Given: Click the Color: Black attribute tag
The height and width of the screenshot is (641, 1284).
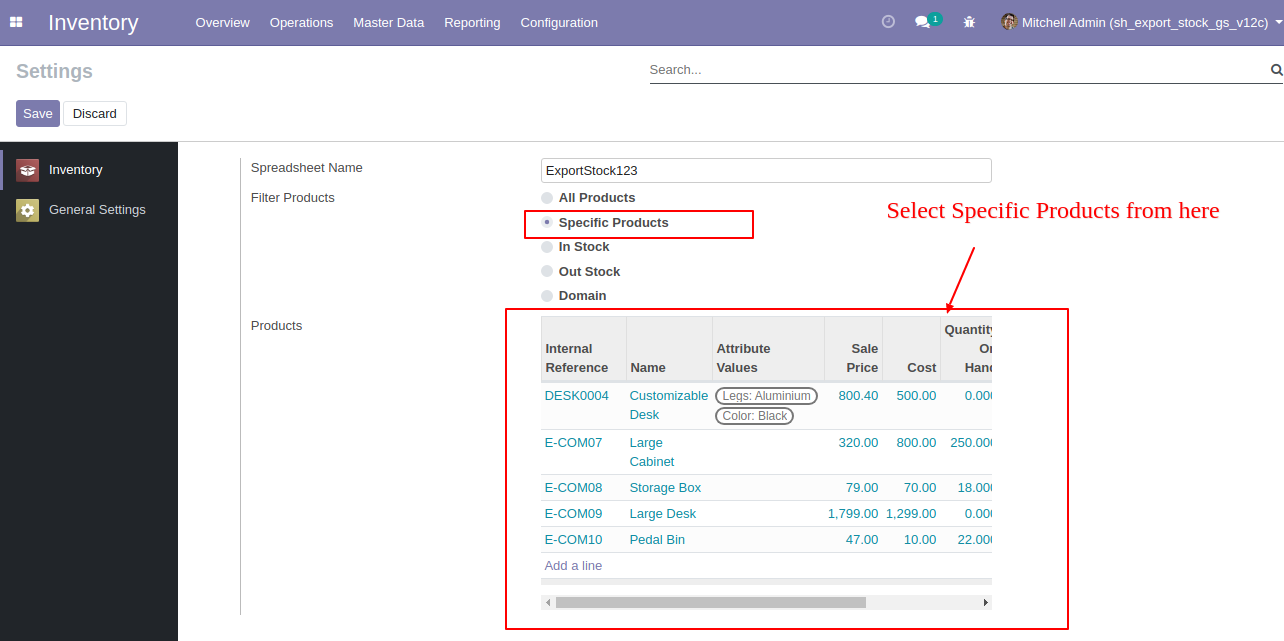Looking at the screenshot, I should [754, 416].
